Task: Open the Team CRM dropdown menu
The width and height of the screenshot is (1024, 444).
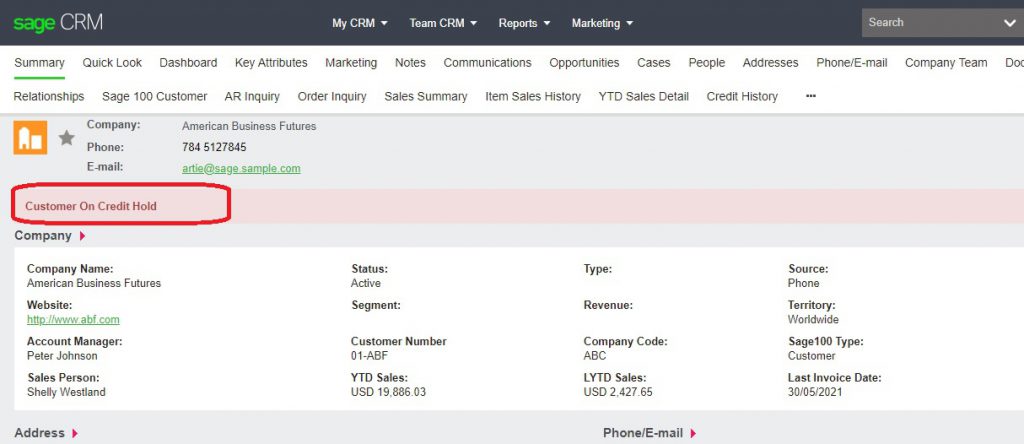Action: [443, 23]
